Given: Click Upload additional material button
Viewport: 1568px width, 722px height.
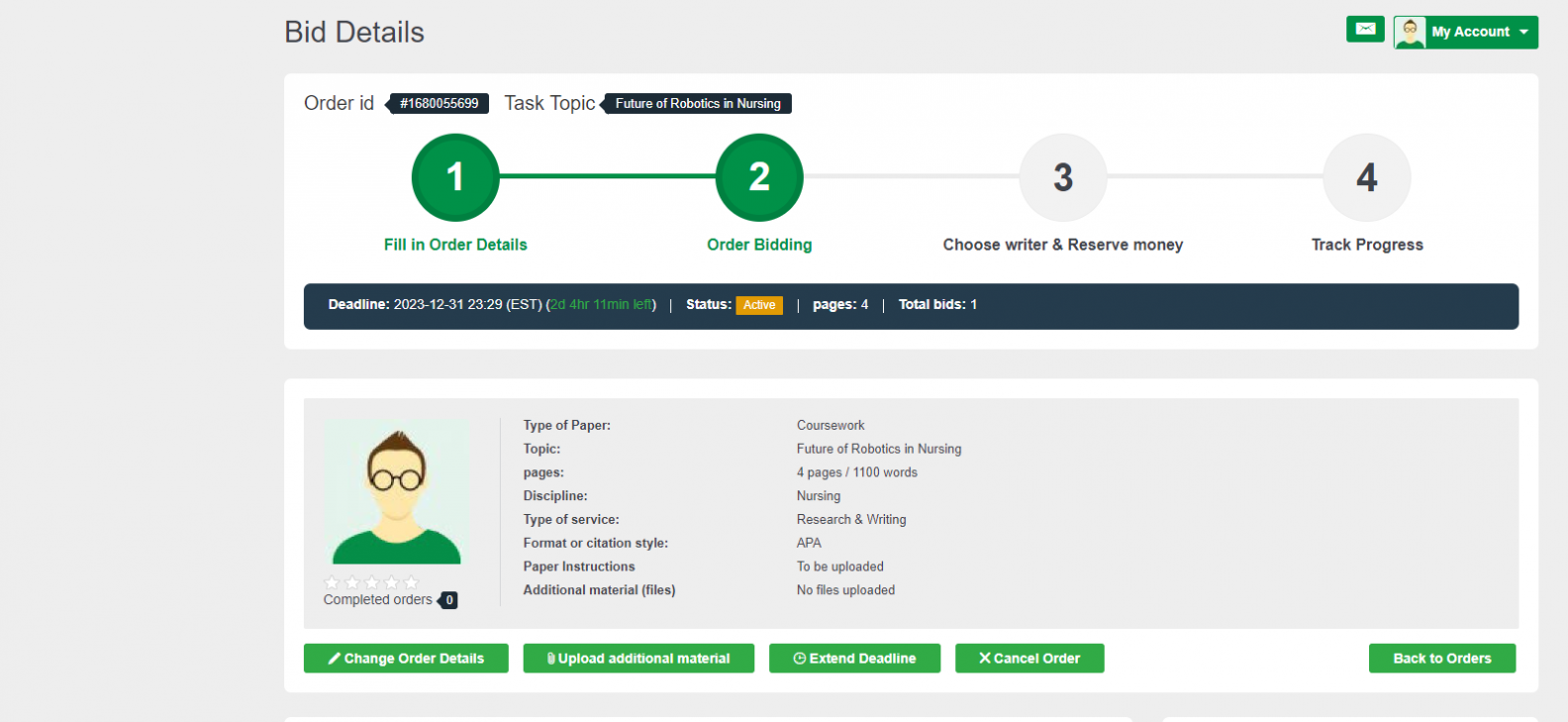Looking at the screenshot, I should 638,659.
